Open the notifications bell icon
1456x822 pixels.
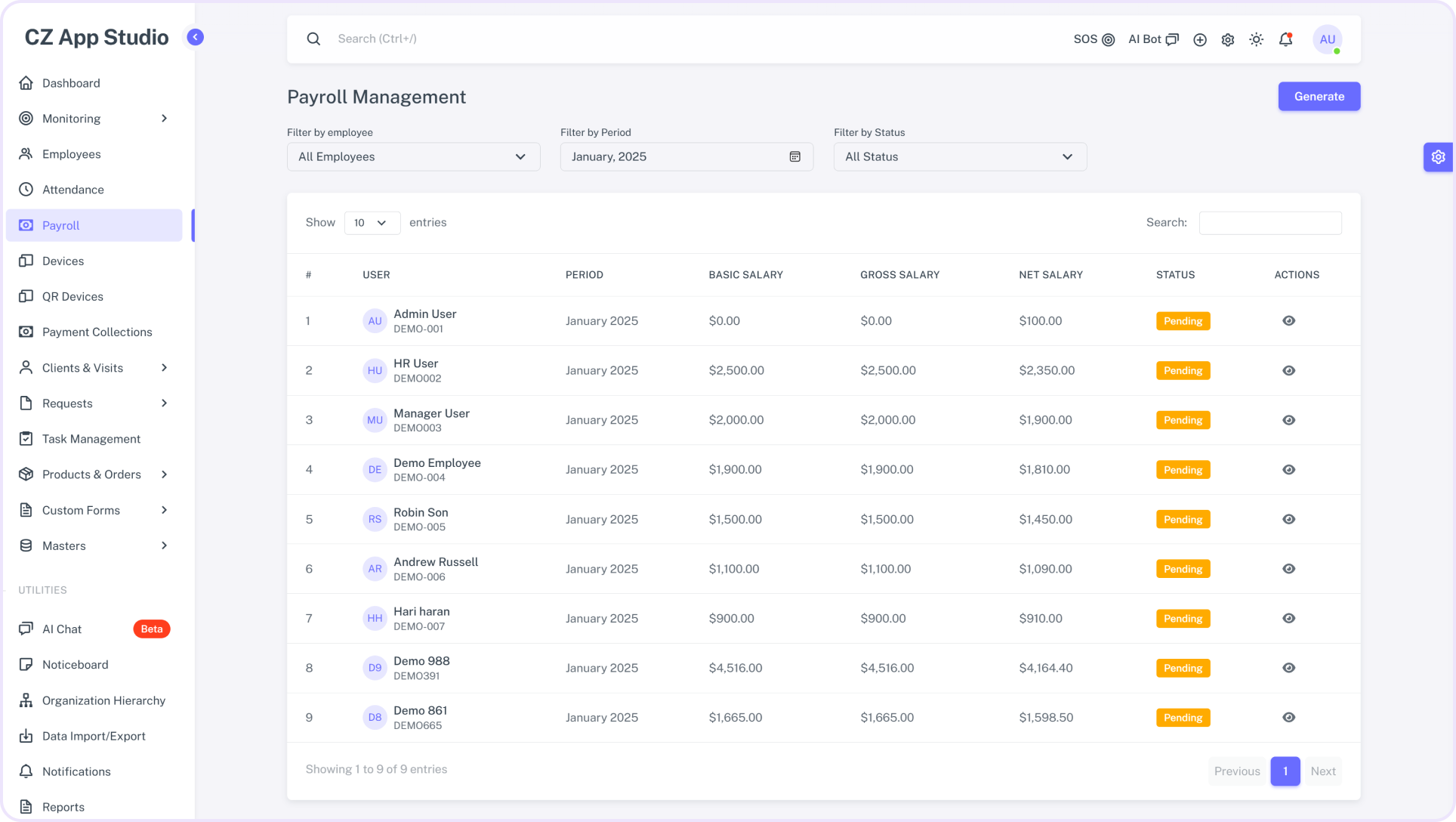click(x=1285, y=39)
